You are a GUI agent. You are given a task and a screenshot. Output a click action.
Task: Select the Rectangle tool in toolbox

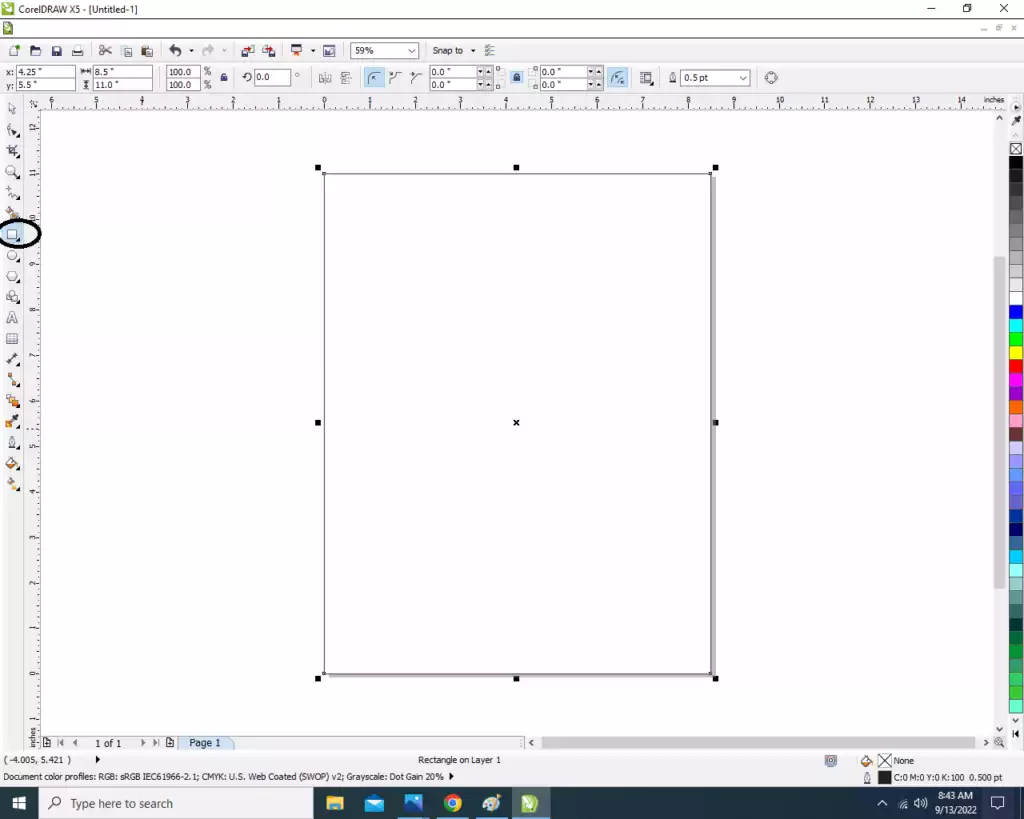click(x=12, y=234)
